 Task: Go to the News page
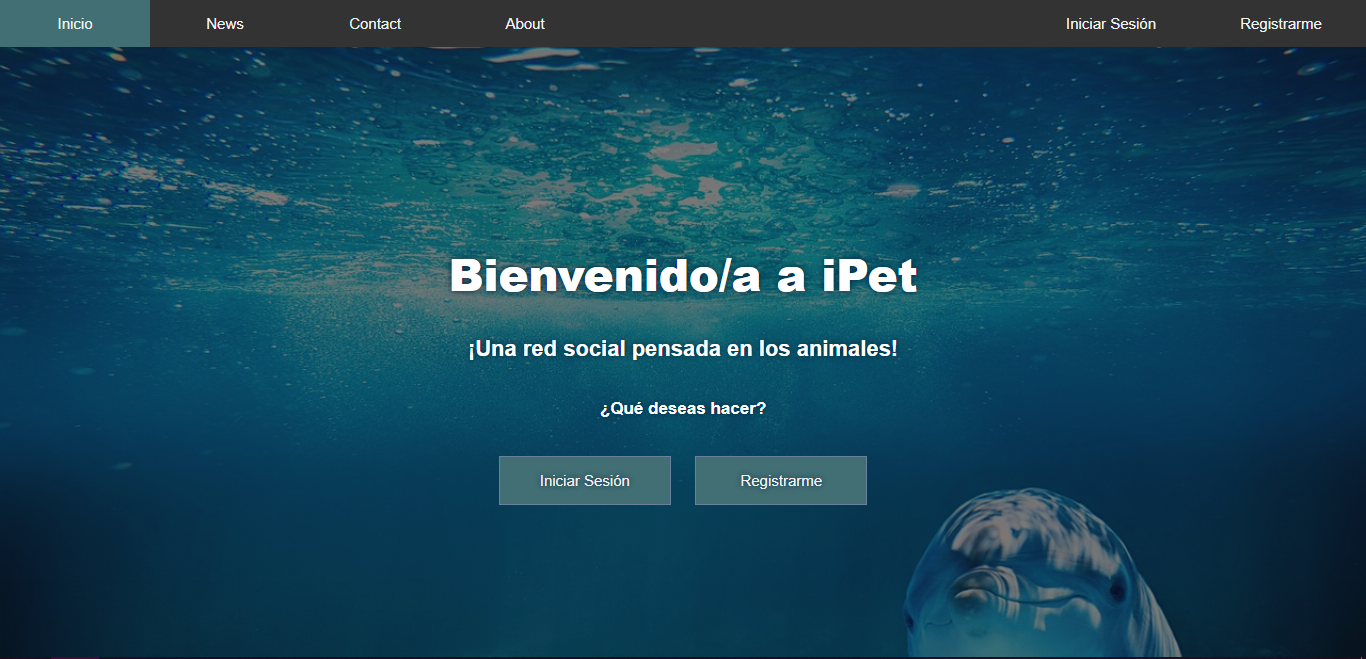click(x=225, y=24)
